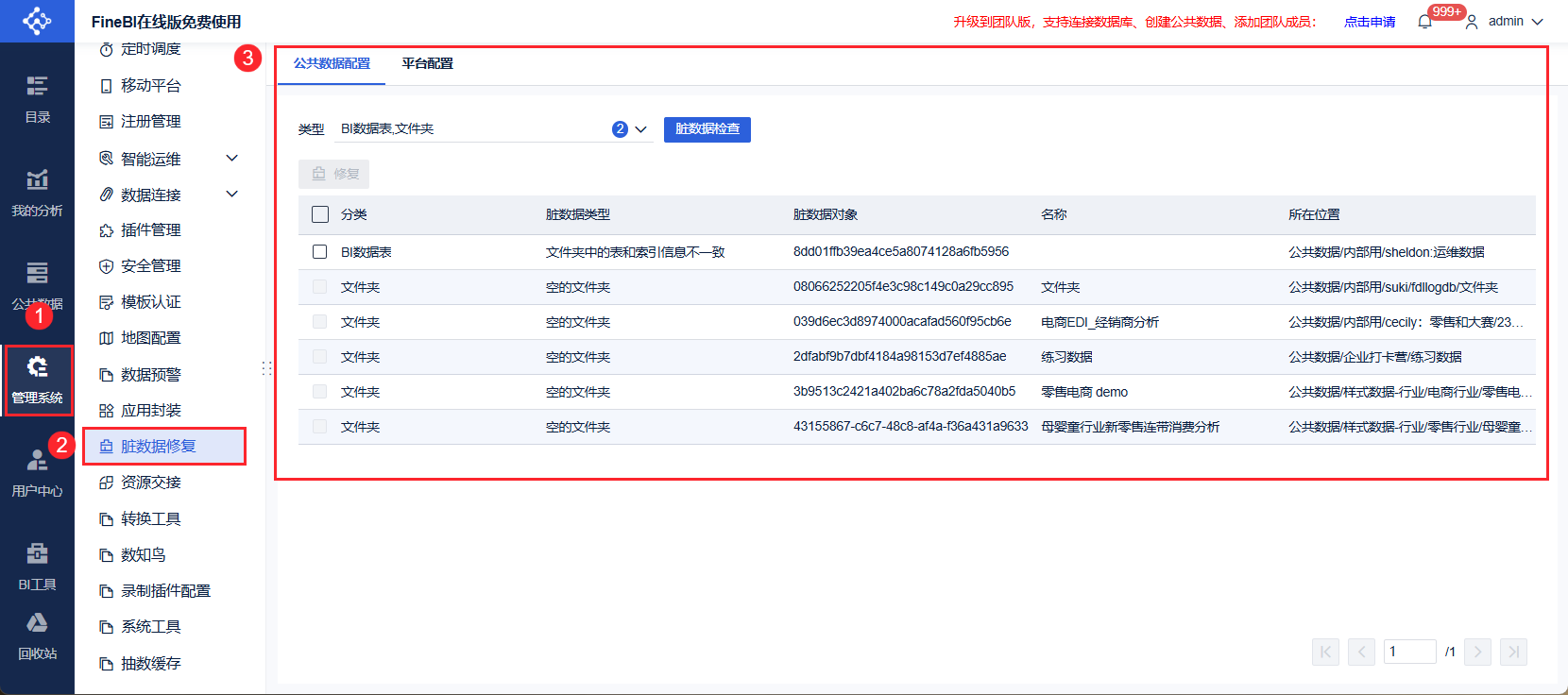The image size is (1568, 695).
Task: Open the admin account dropdown arrow
Action: coord(1537,22)
